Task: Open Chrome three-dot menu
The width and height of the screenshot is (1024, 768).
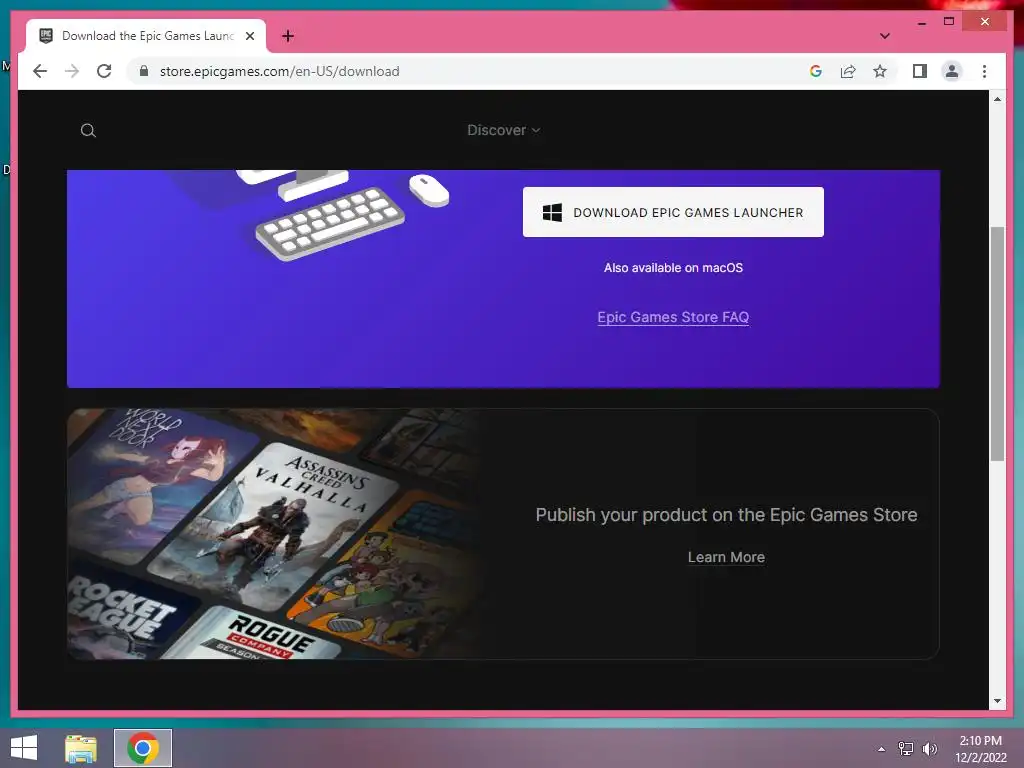Action: (x=984, y=71)
